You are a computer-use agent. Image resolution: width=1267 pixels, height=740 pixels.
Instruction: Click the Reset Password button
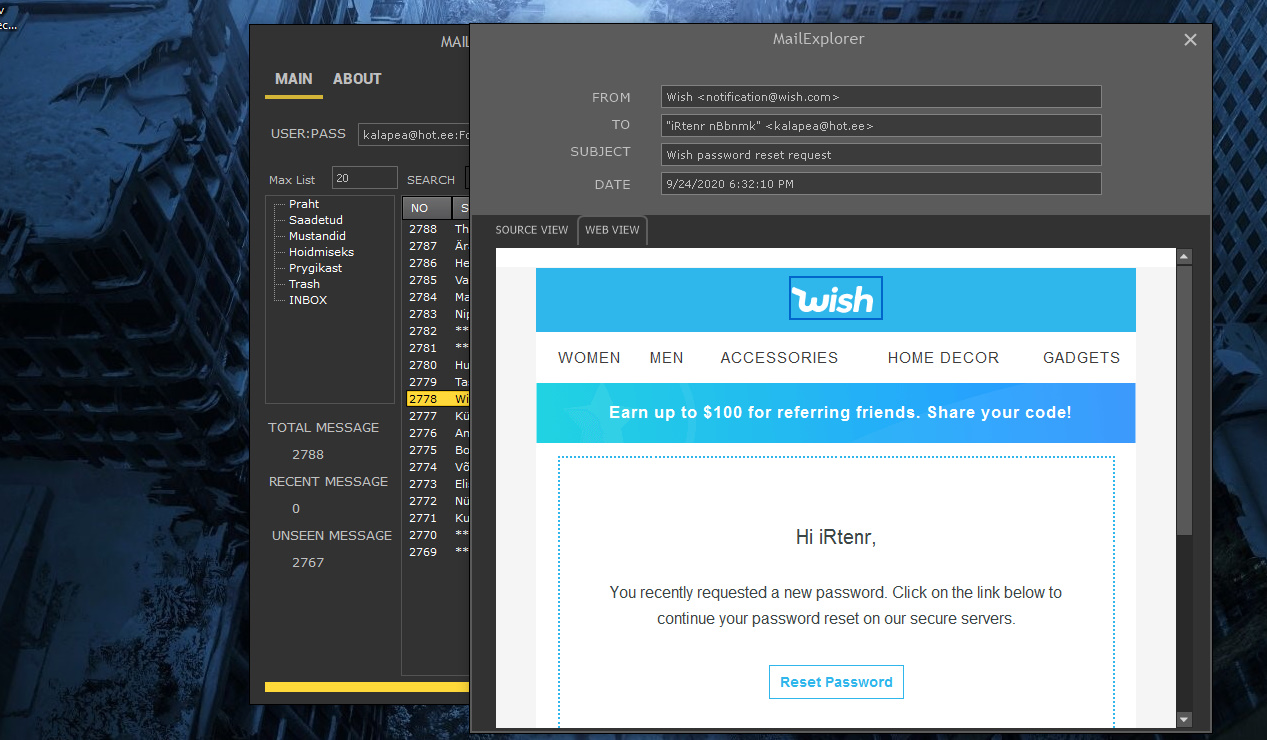tap(836, 682)
